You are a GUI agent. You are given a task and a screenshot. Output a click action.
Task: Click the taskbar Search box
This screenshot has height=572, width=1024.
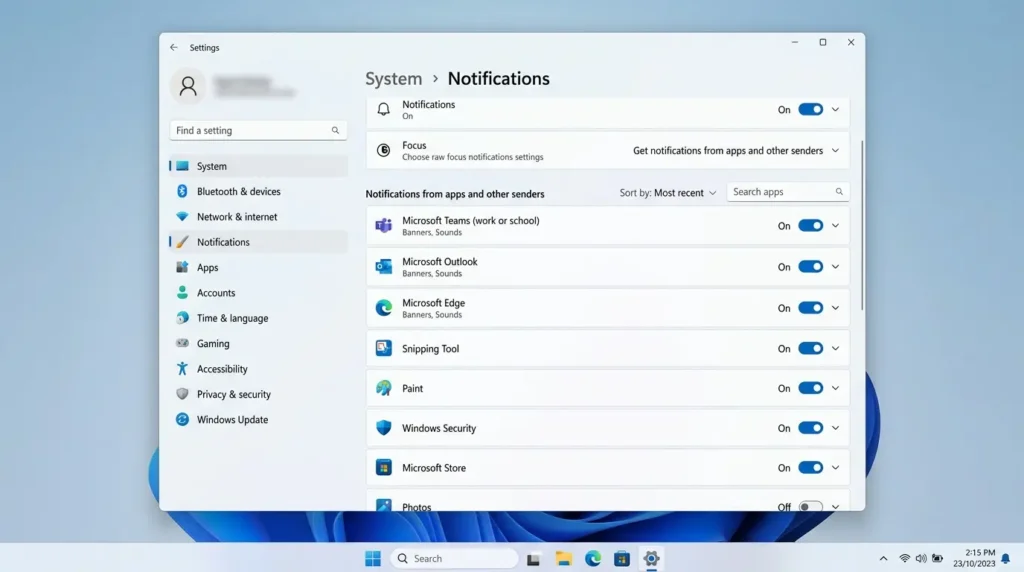point(455,558)
